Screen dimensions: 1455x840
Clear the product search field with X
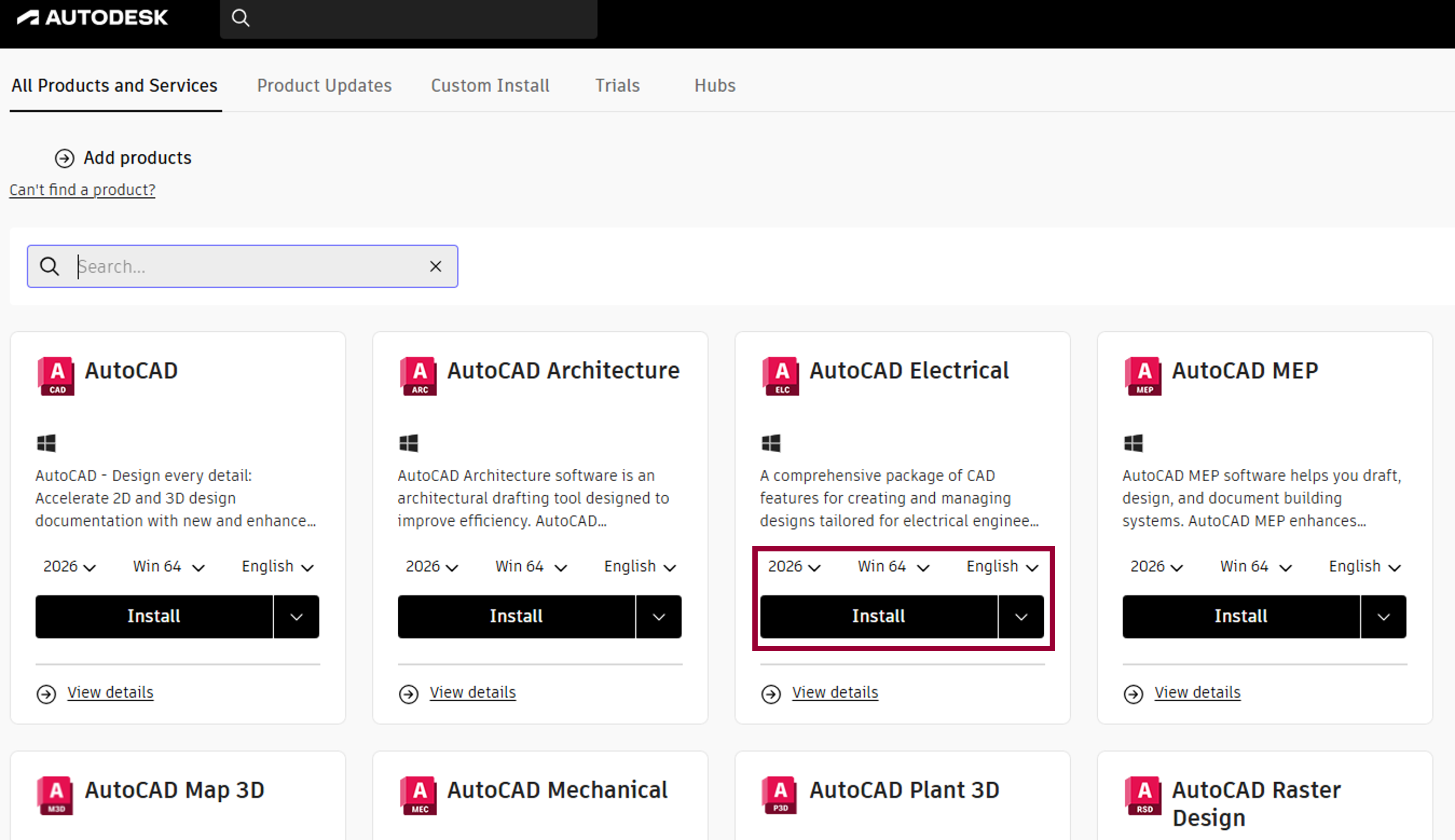(436, 266)
